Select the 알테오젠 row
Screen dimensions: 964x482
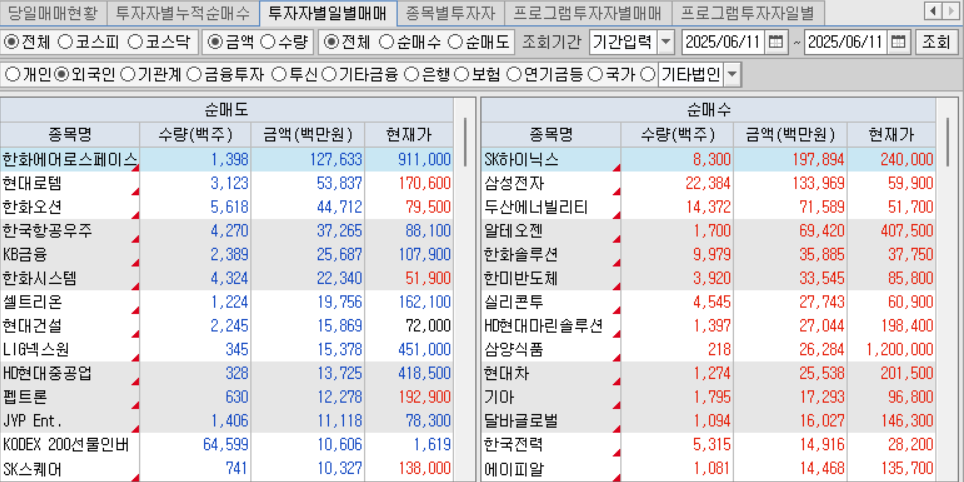point(708,231)
